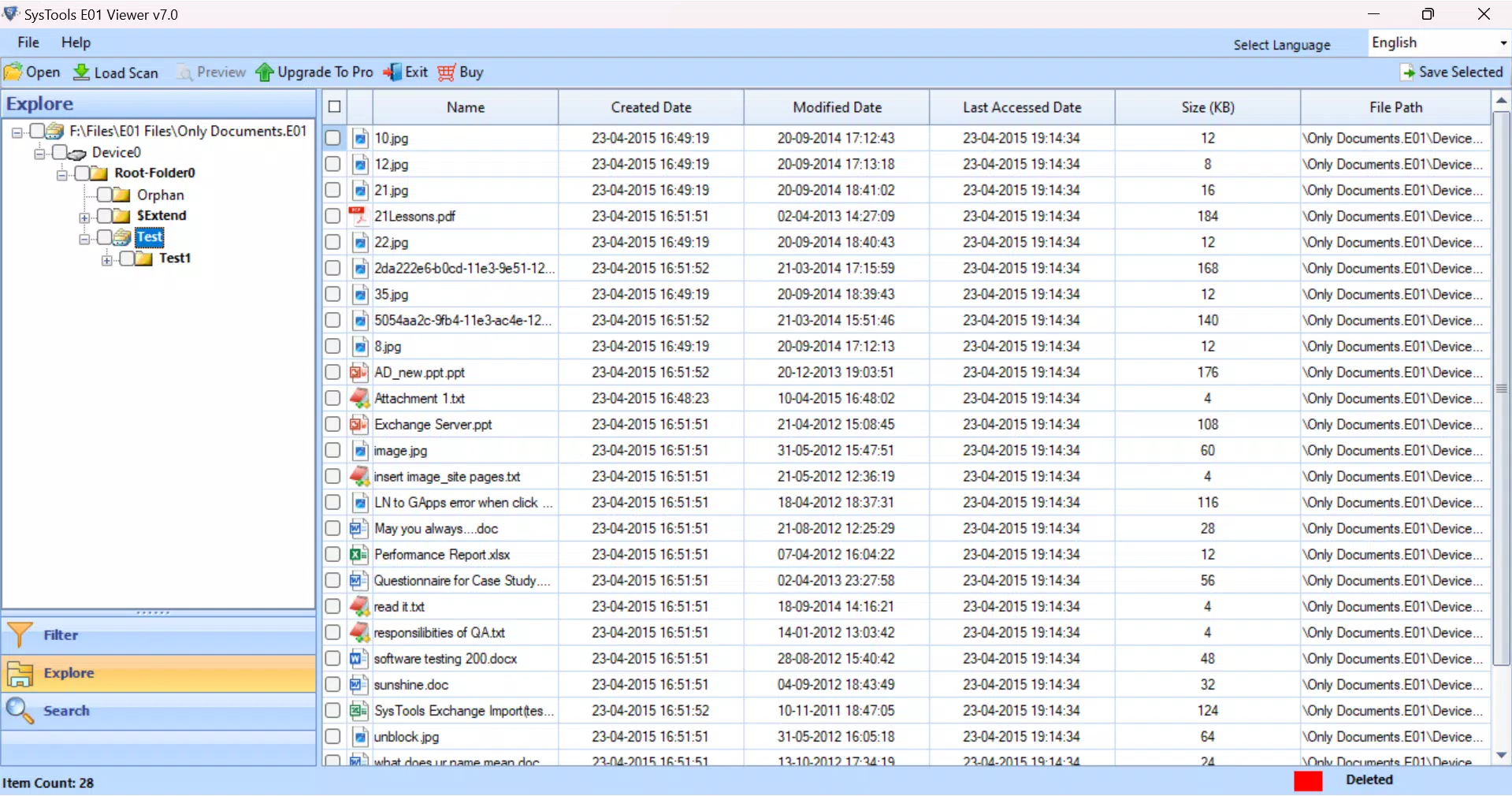Switch to the Filter pane tab
The width and height of the screenshot is (1512, 796).
coord(158,635)
